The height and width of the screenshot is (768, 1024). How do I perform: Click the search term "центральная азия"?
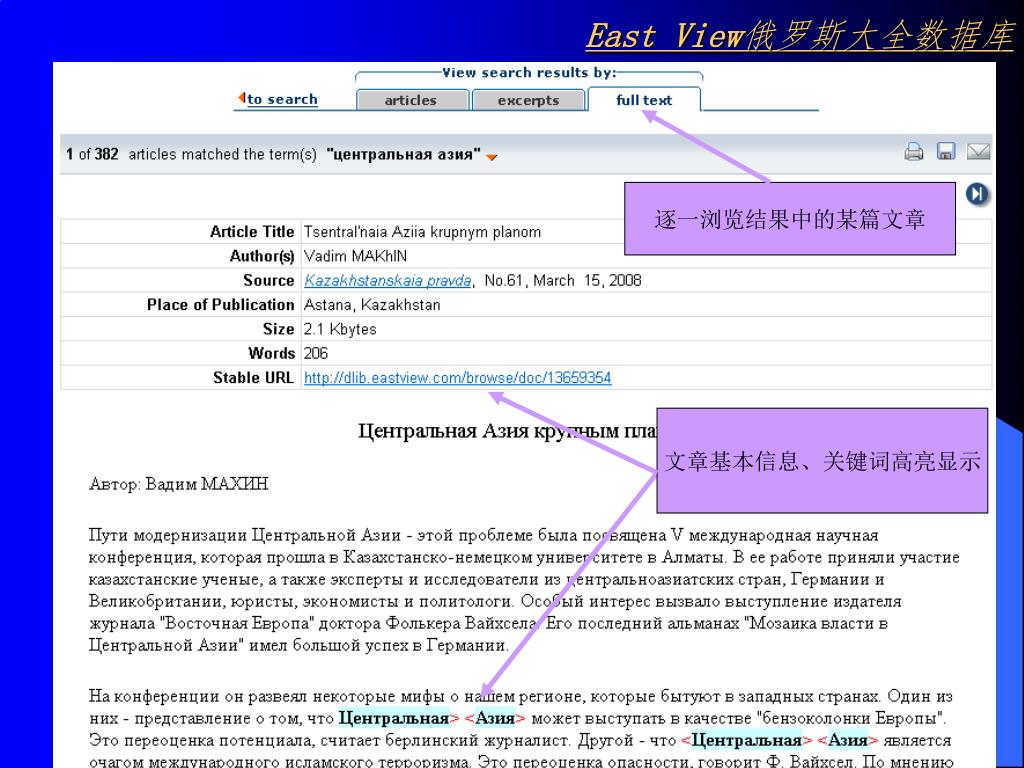pos(404,155)
